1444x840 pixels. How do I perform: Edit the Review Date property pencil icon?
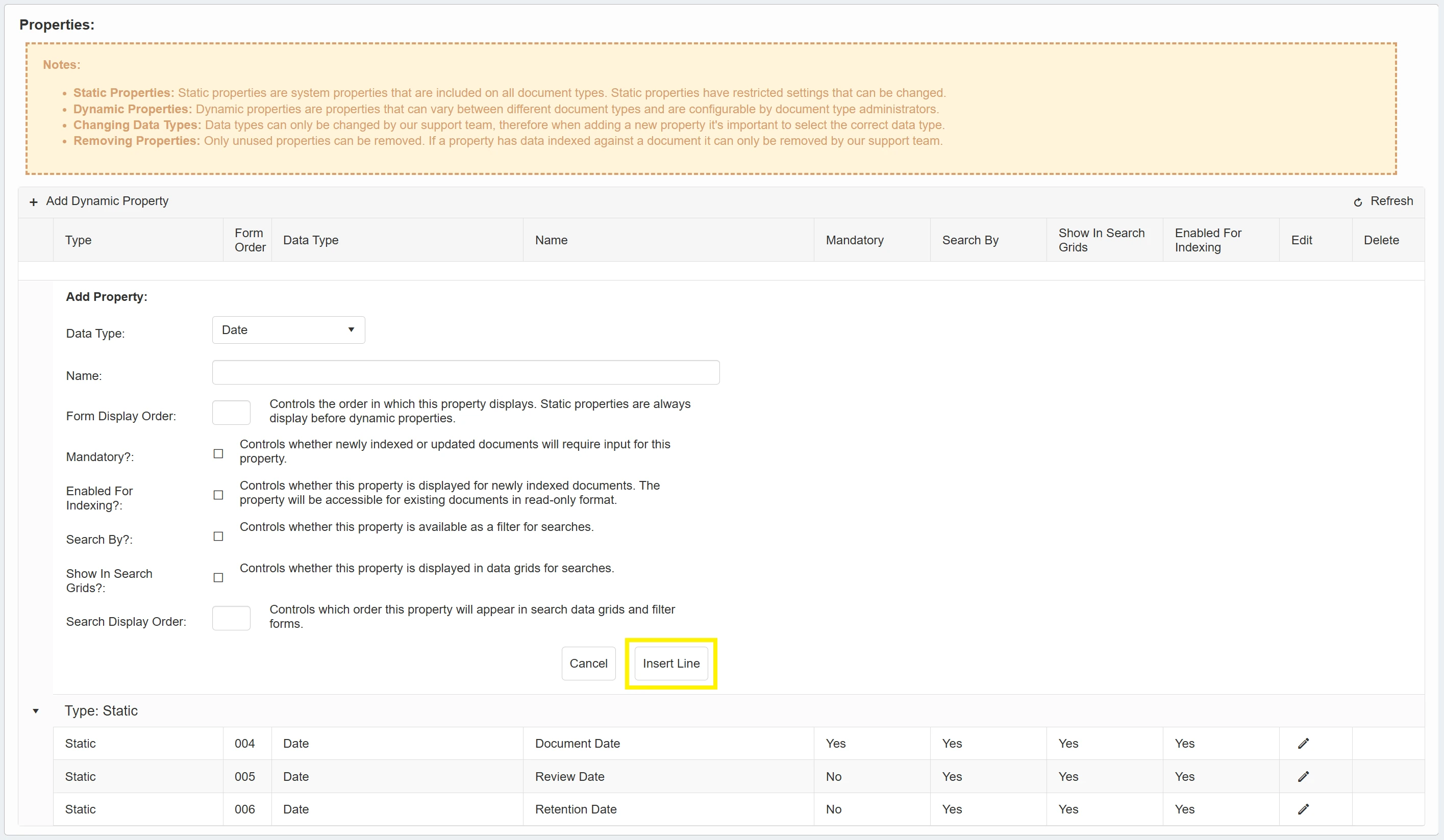[x=1304, y=776]
